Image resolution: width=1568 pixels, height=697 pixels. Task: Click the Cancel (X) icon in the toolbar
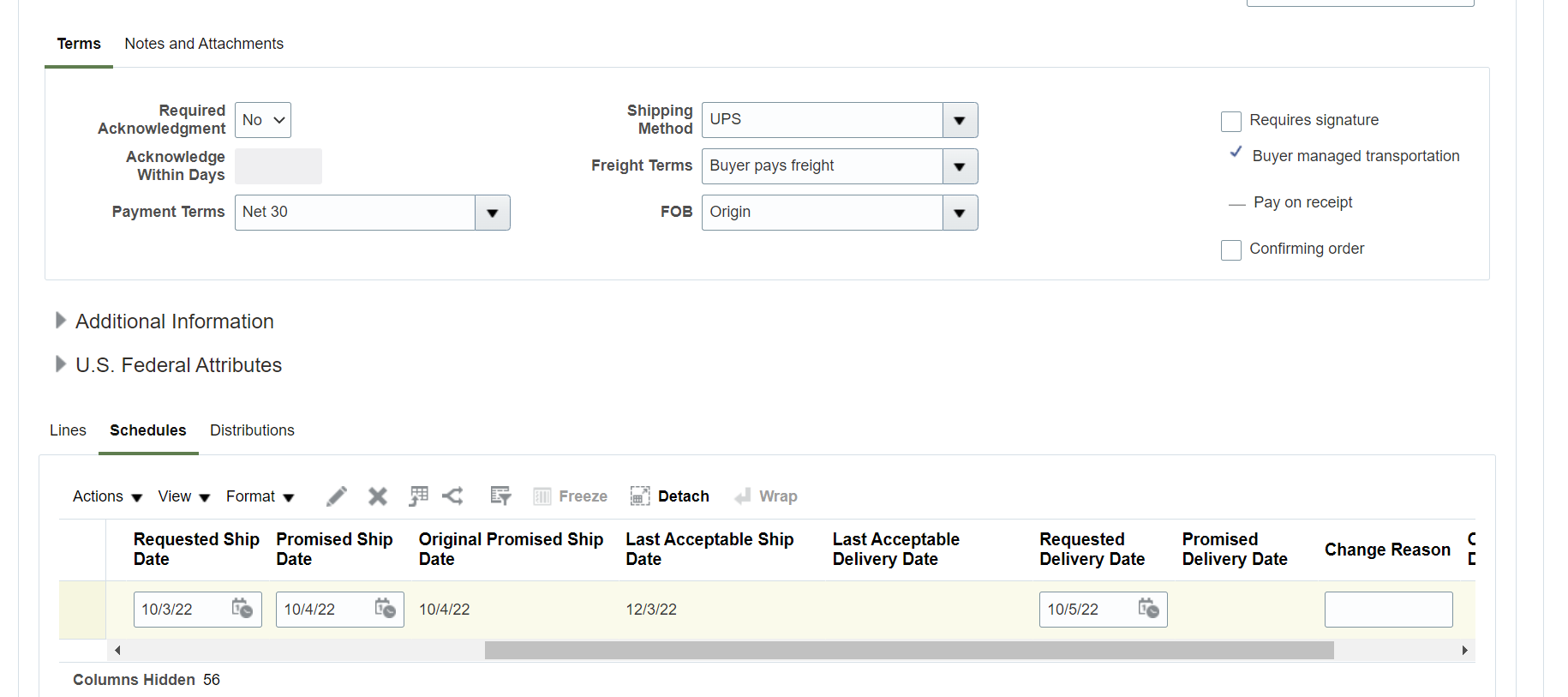click(377, 496)
